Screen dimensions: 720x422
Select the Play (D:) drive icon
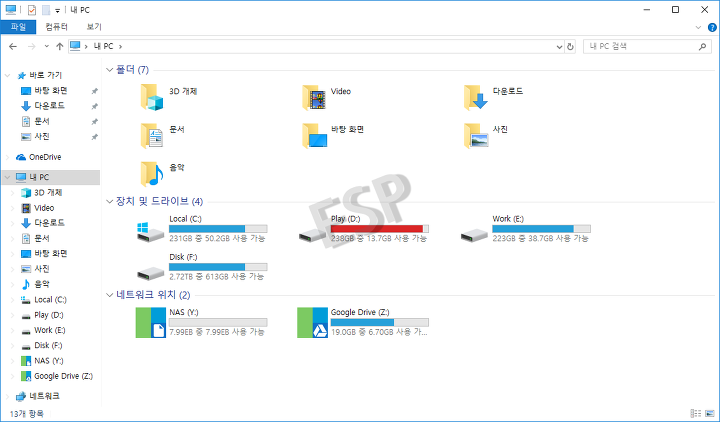[x=312, y=236]
